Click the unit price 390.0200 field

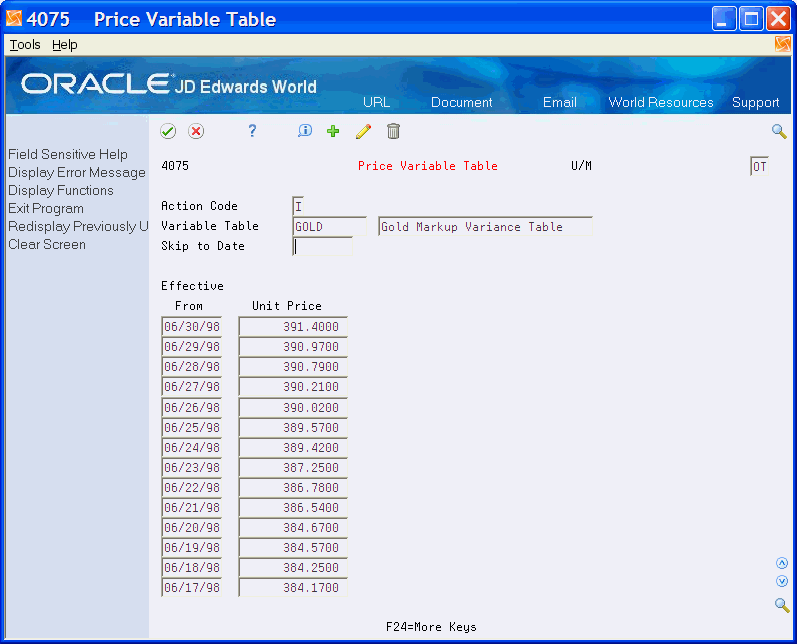pos(293,407)
